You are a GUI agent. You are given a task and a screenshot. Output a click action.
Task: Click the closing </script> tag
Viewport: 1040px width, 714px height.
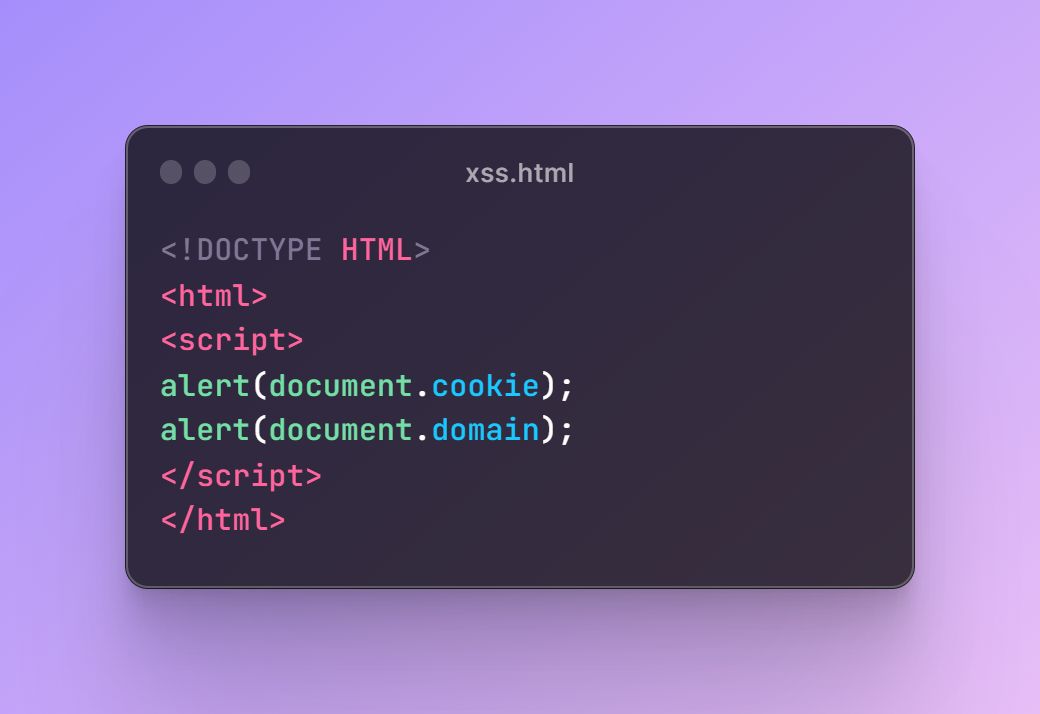(241, 476)
